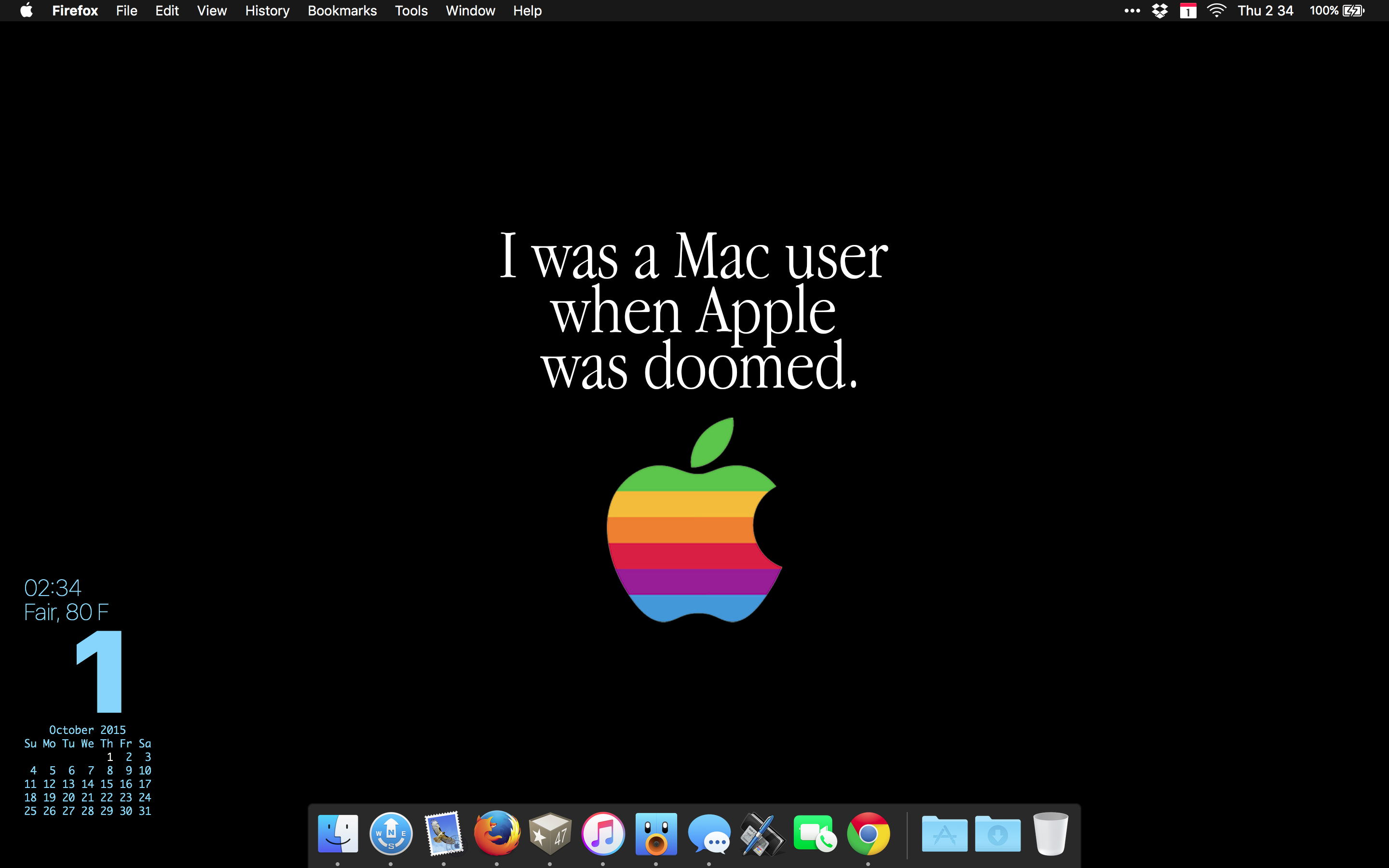Open the Trash in the dock

pos(1050,834)
